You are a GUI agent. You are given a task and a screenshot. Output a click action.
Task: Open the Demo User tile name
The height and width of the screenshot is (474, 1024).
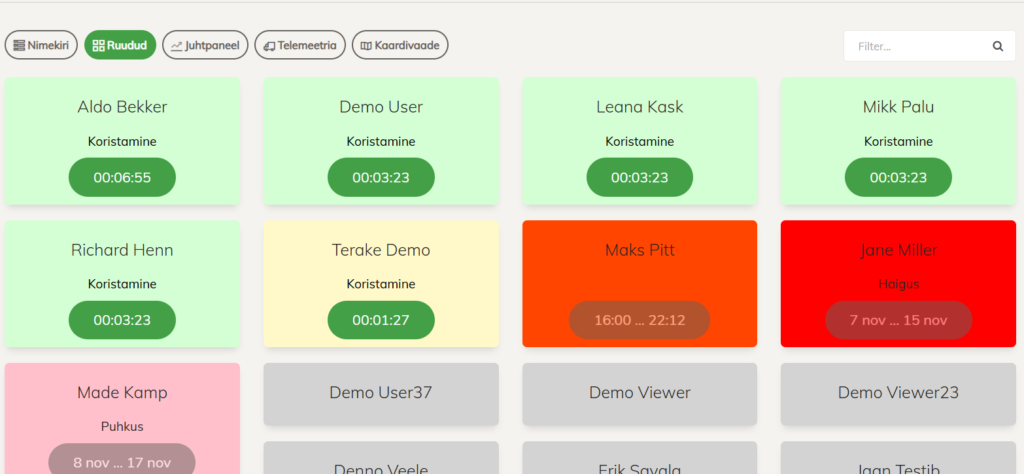[x=381, y=107]
